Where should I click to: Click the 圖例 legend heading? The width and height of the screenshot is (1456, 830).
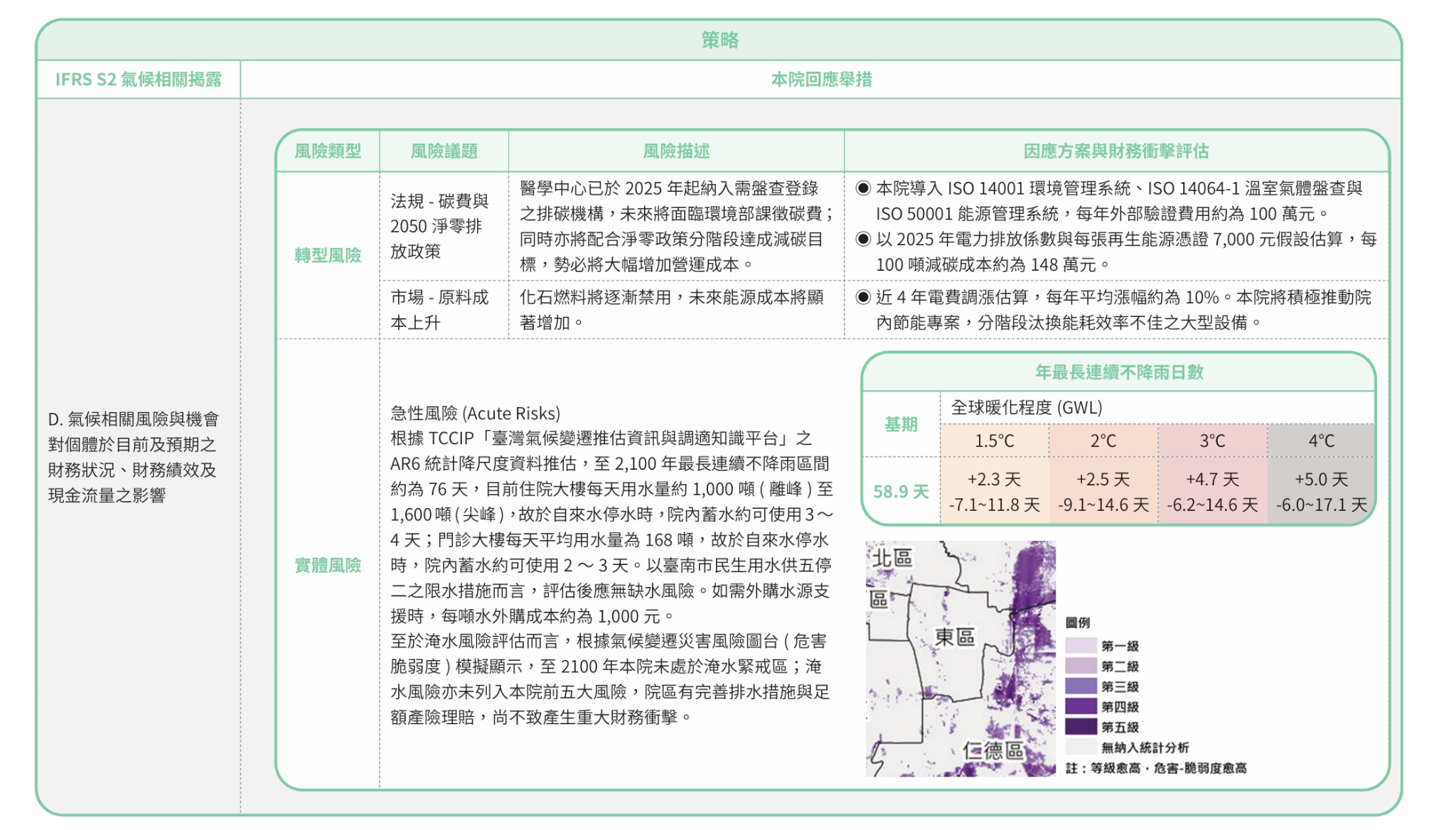click(x=1078, y=622)
